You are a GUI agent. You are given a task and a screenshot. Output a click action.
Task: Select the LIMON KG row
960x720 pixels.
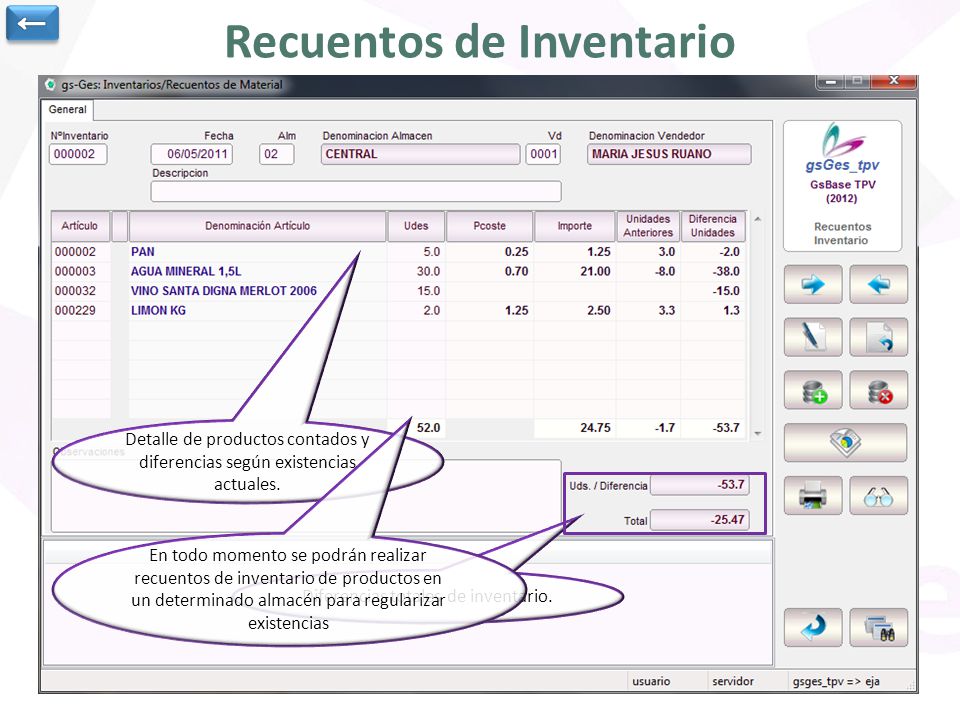[x=398, y=310]
